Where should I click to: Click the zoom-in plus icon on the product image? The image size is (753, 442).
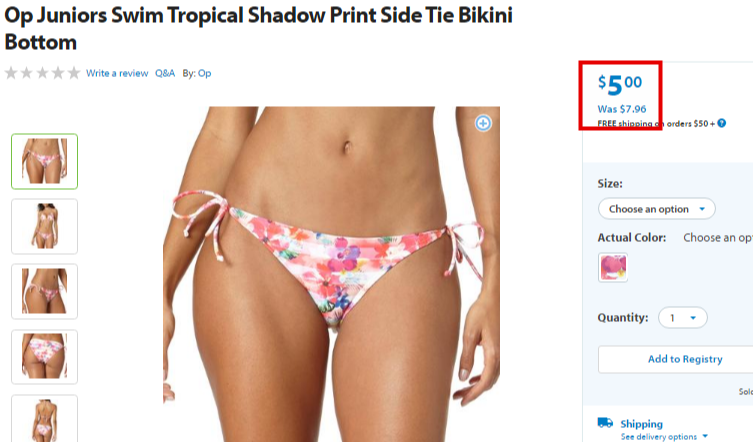483,123
